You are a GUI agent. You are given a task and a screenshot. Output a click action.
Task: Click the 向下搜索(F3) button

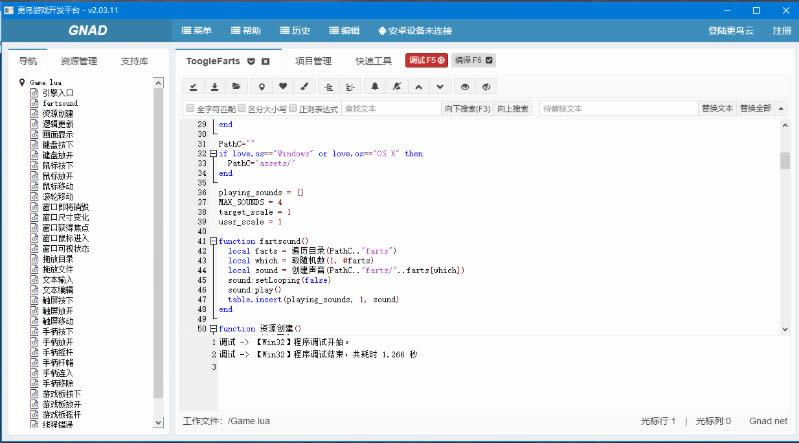(x=467, y=108)
